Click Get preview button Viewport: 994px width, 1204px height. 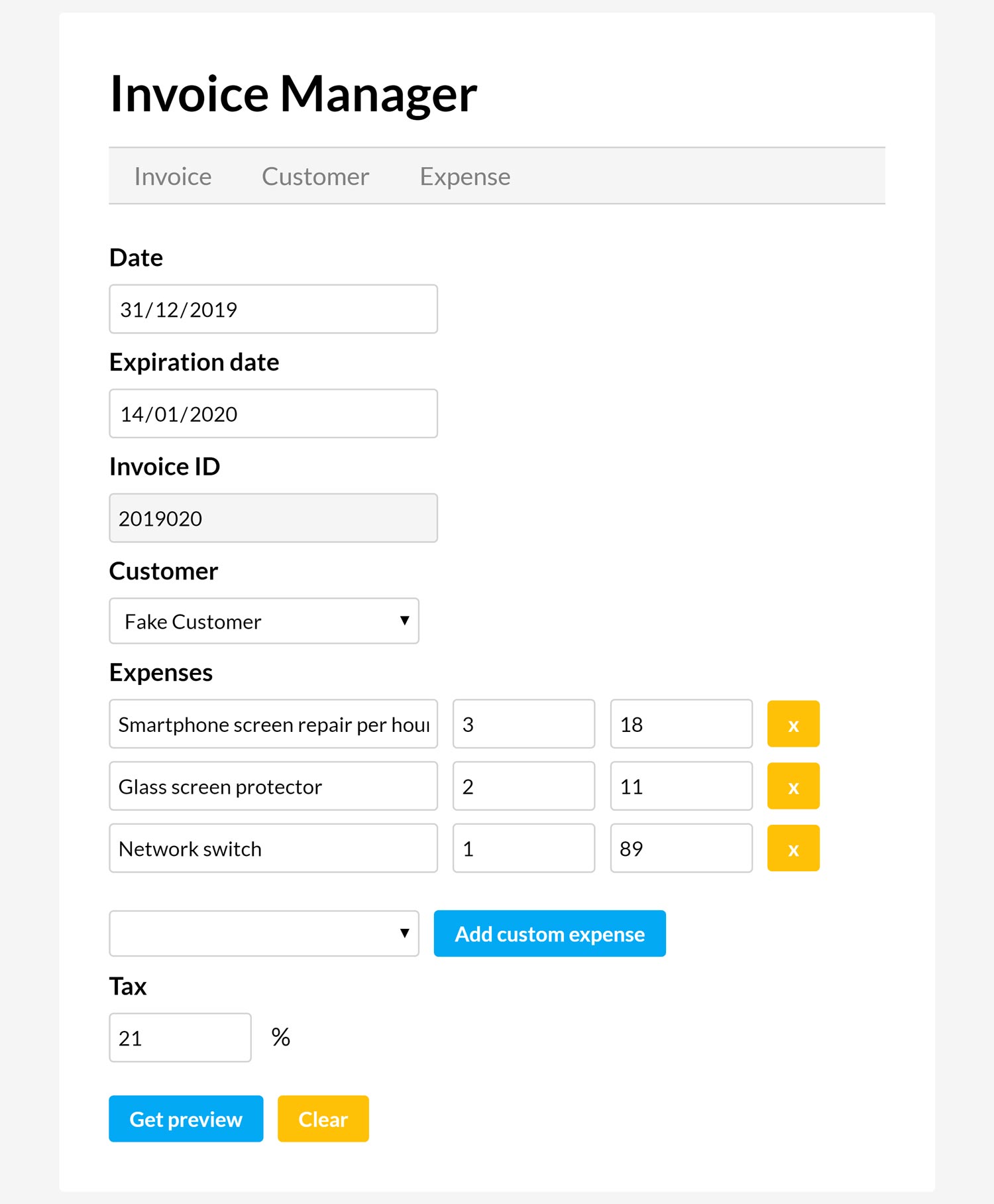coord(186,1119)
